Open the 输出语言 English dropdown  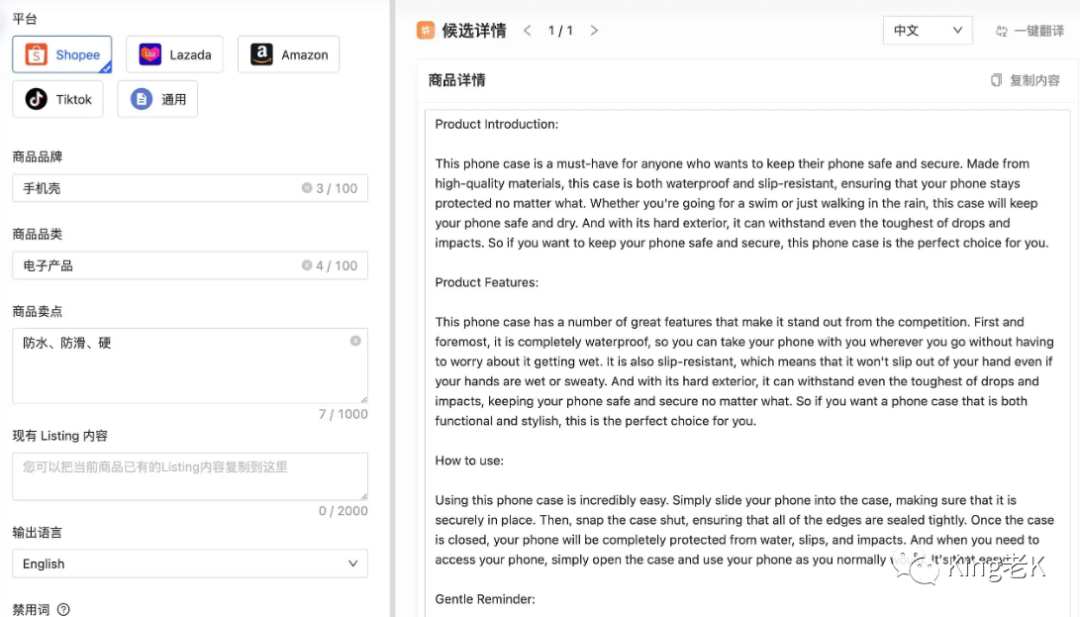(x=190, y=563)
